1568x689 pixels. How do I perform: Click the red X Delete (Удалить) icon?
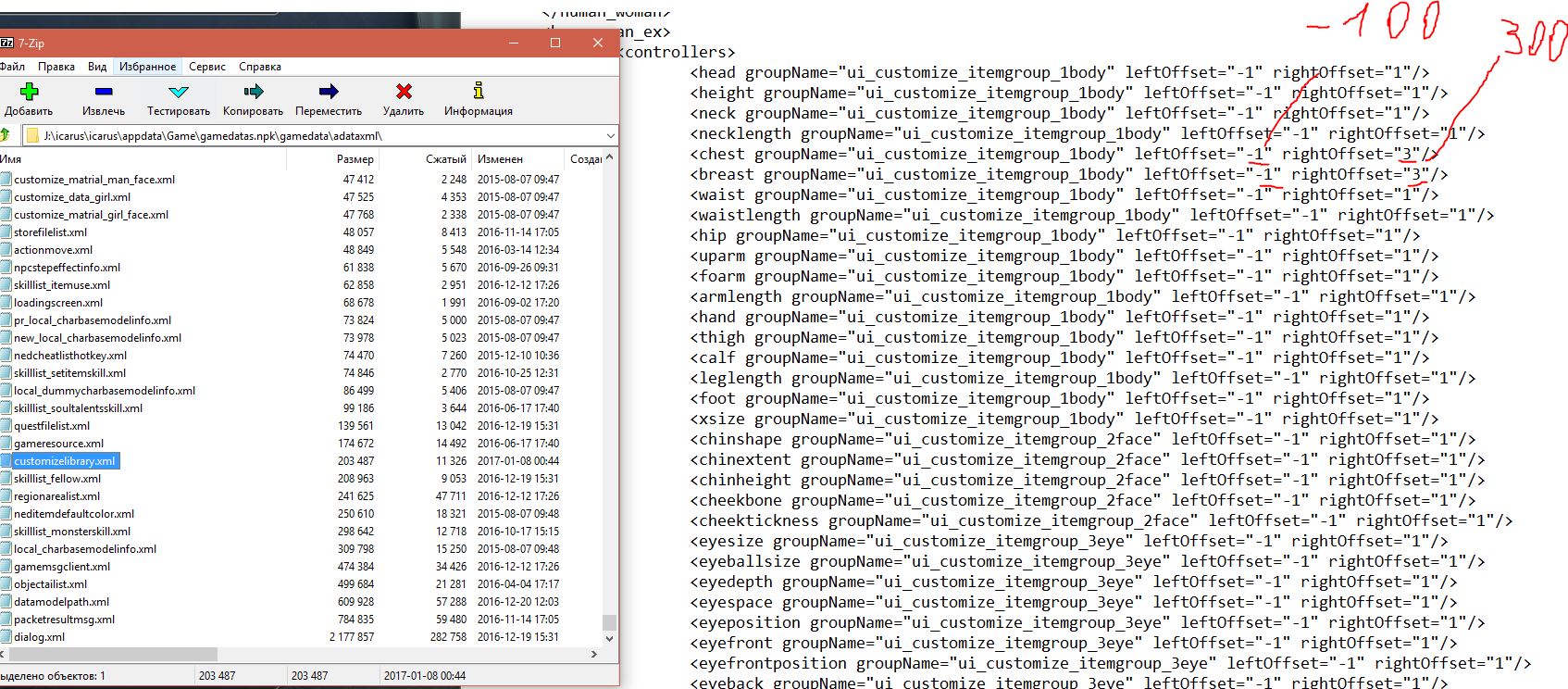click(404, 92)
